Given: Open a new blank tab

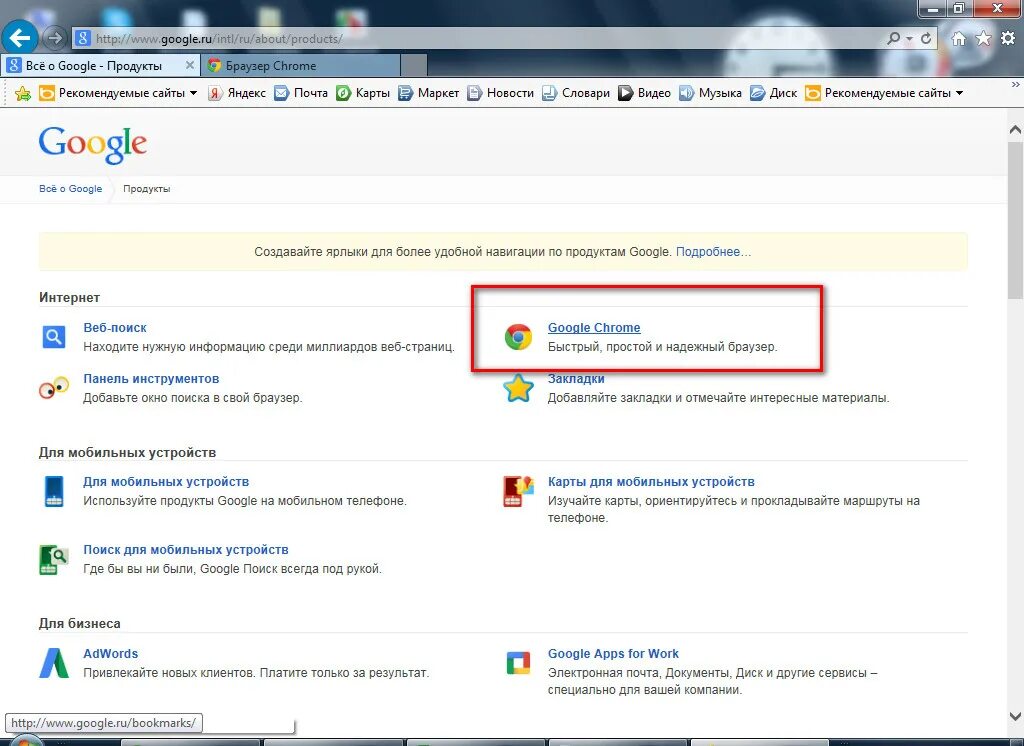Looking at the screenshot, I should coord(413,65).
